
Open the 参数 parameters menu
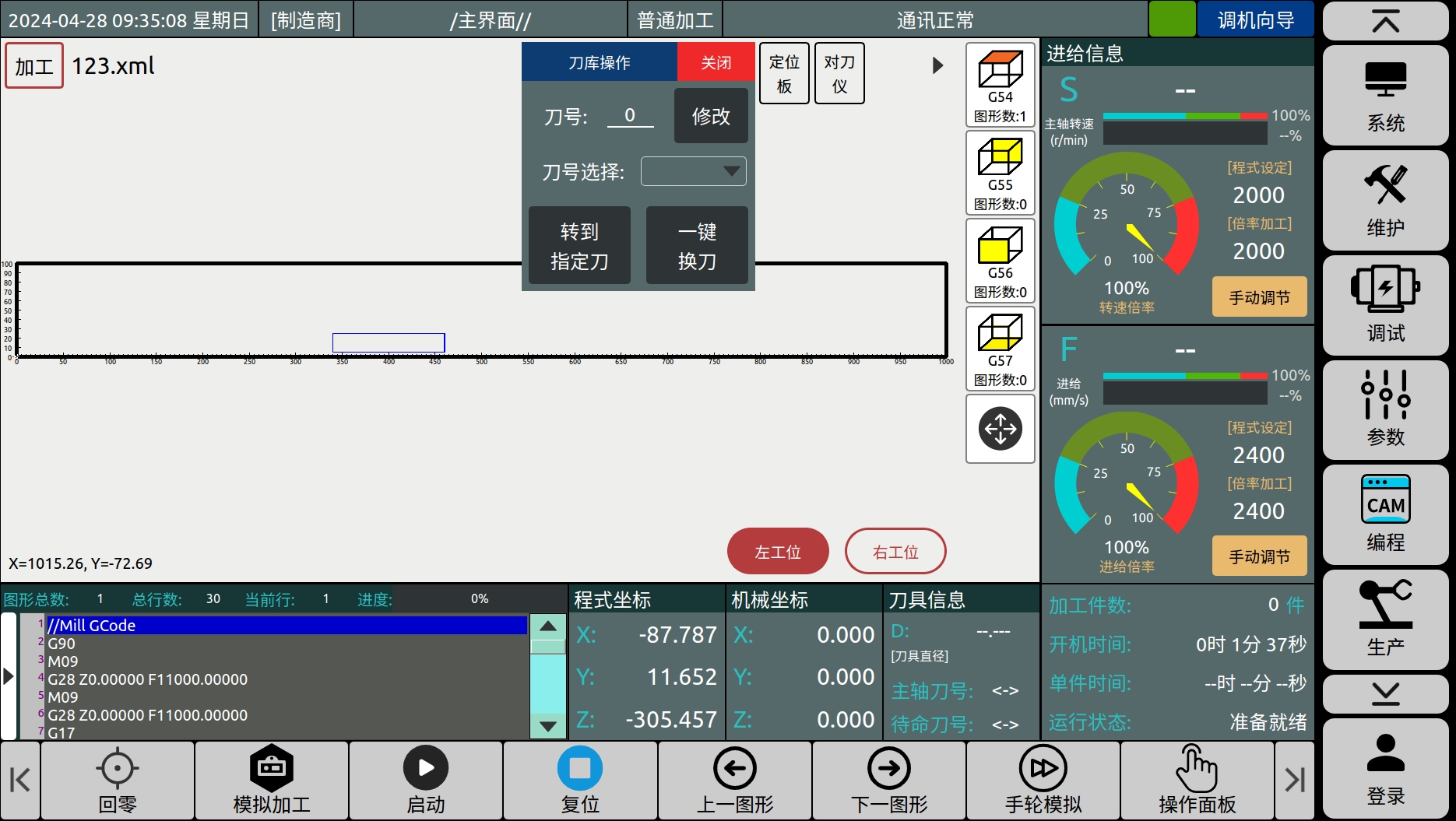pos(1385,409)
